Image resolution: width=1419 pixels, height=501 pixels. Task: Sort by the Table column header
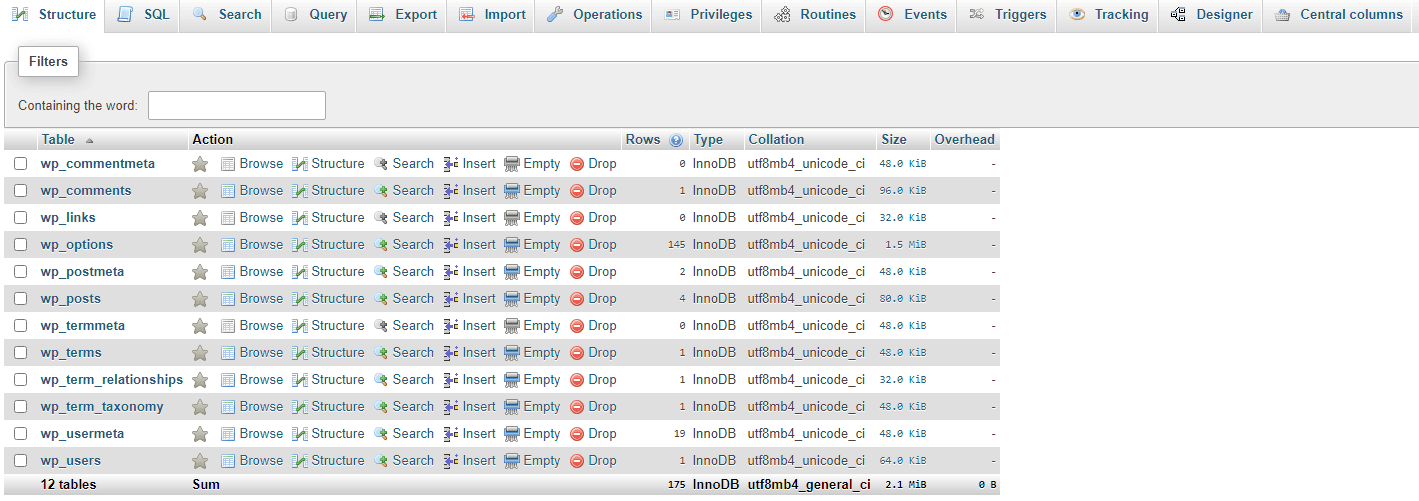58,140
